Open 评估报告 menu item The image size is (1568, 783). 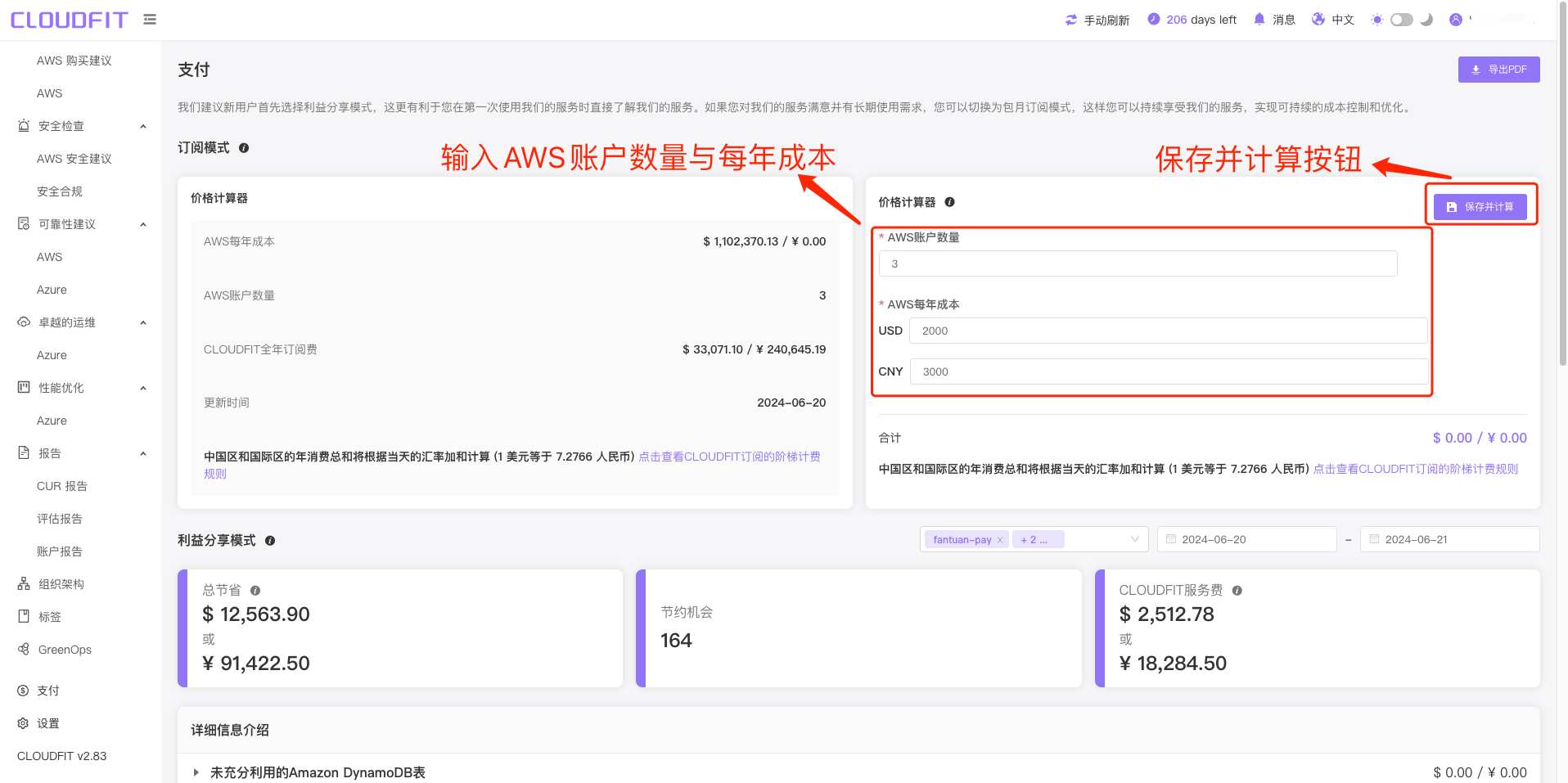[60, 519]
